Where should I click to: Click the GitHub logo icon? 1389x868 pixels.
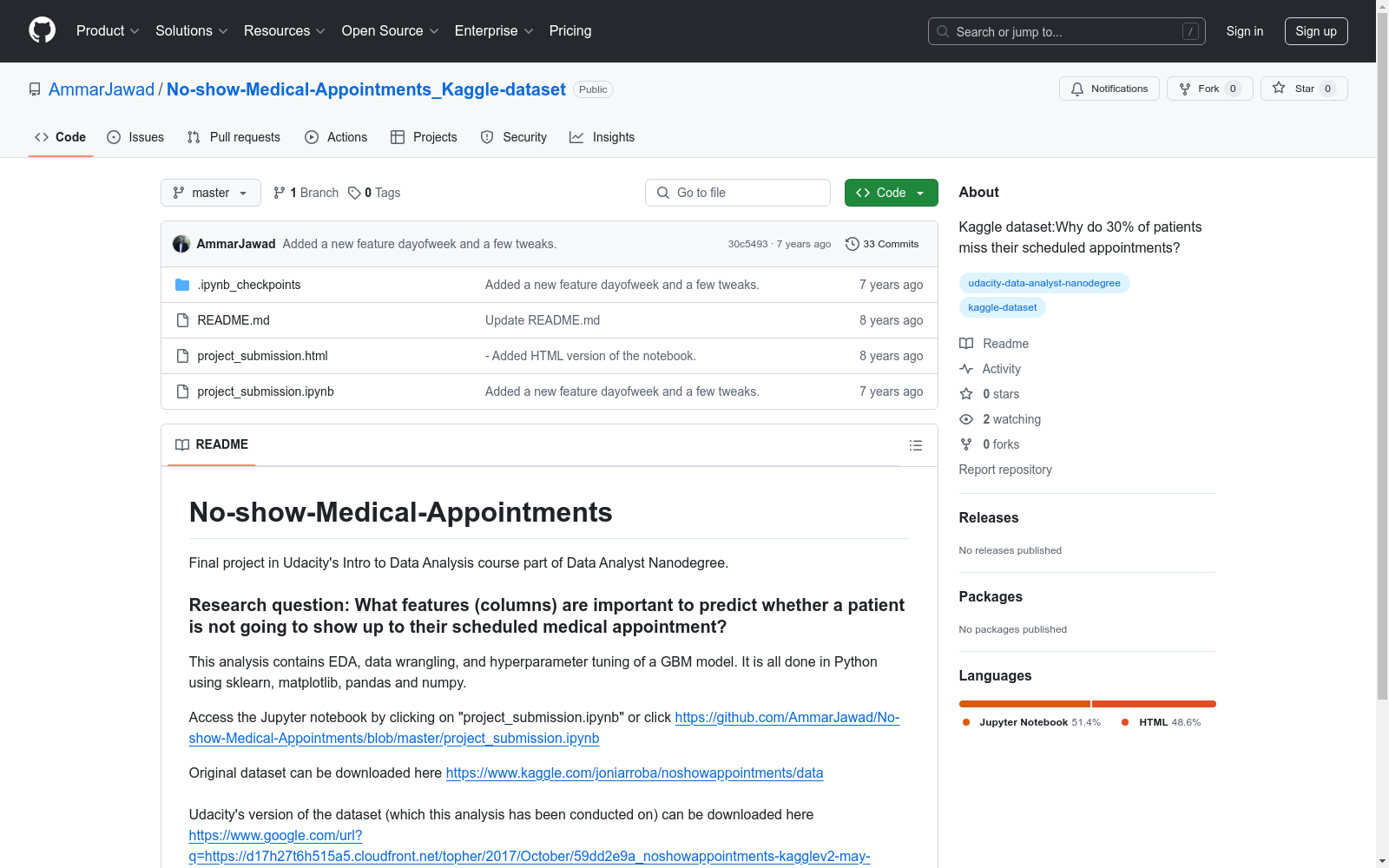click(42, 30)
